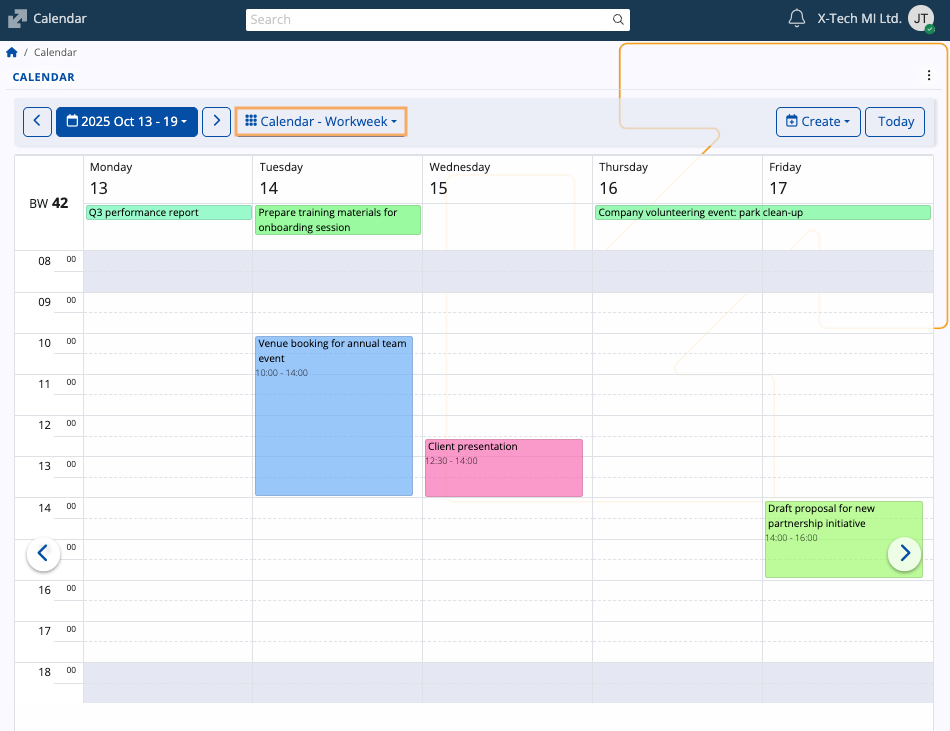
Task: Click the Calendar breadcrumb link
Action: tap(55, 52)
